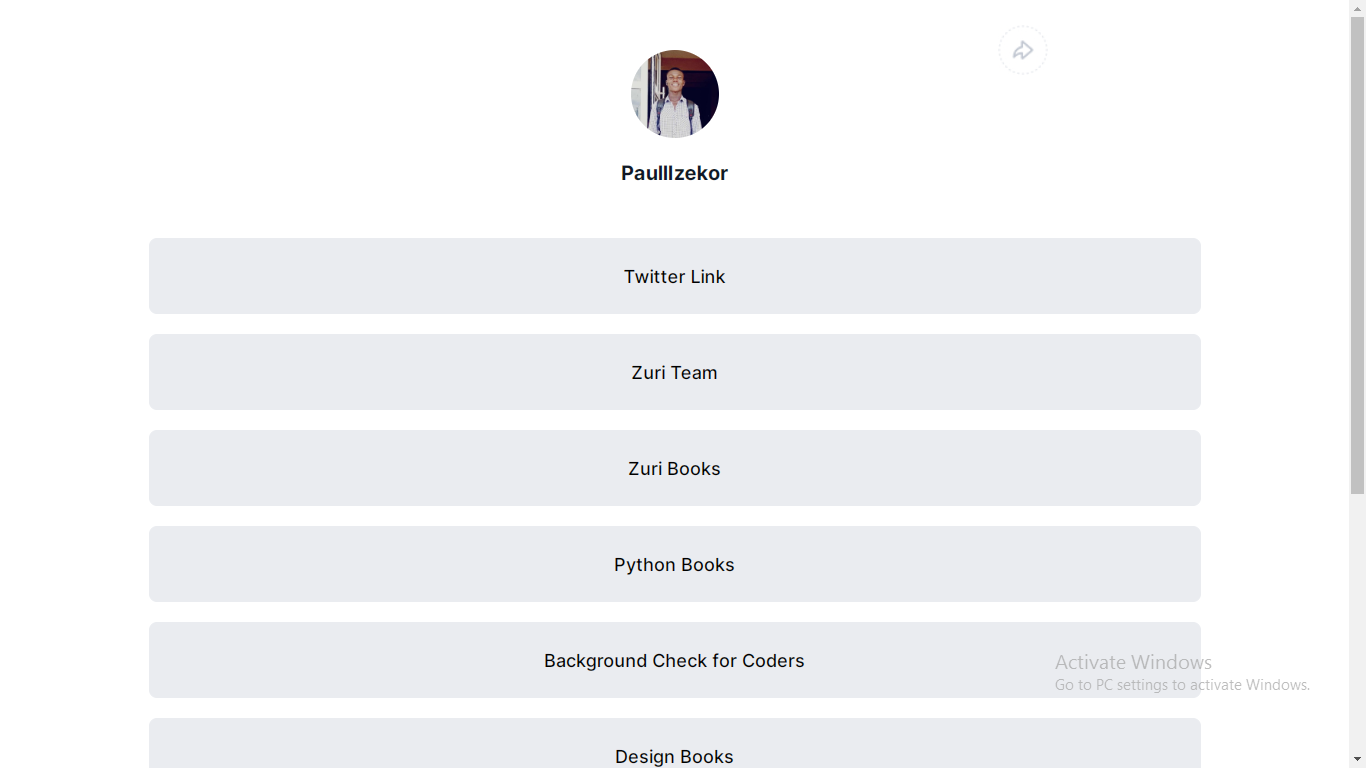Click the vertical scrollbar thumb

1357,255
